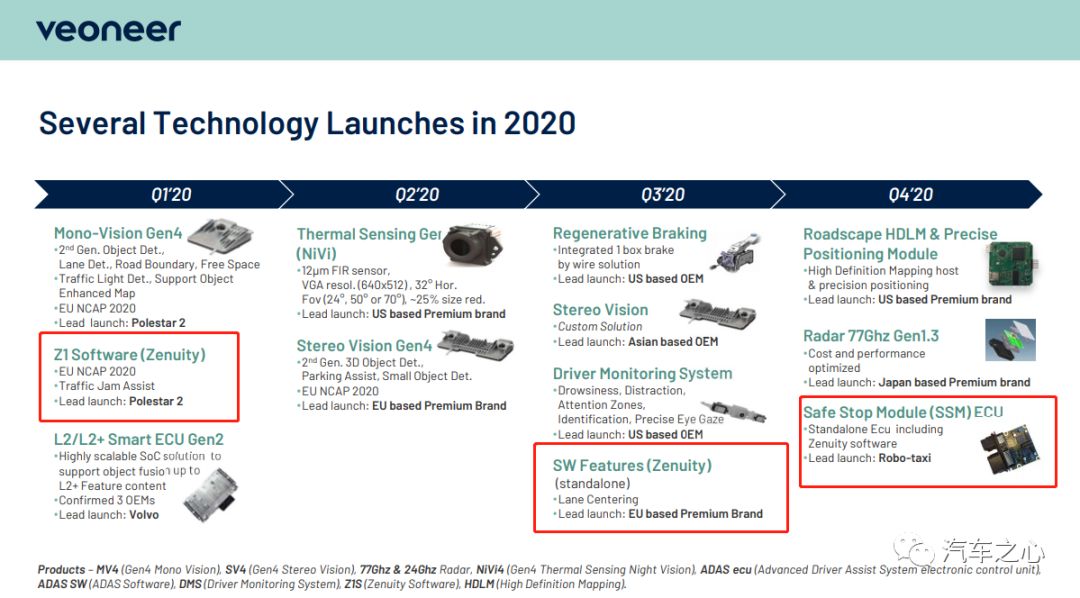The width and height of the screenshot is (1080, 598).
Task: Click the Regenerative Braking unit image
Action: point(738,253)
